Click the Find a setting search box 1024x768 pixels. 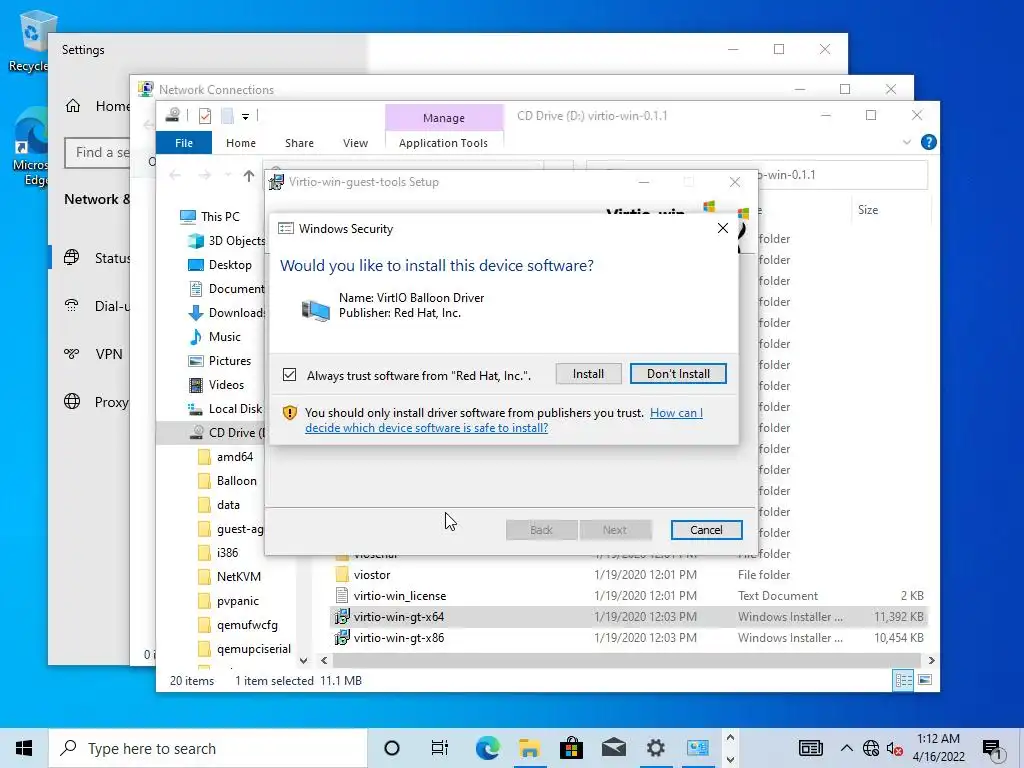coord(97,152)
